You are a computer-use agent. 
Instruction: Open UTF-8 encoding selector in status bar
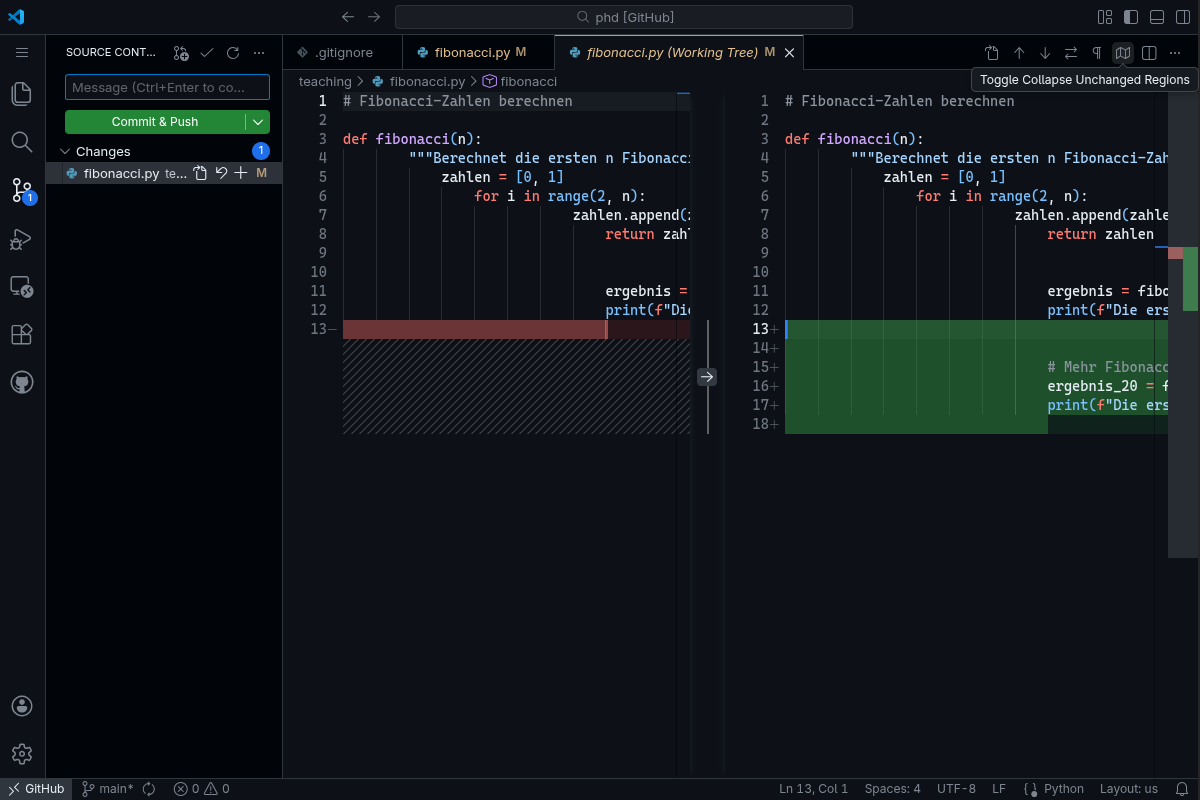coord(957,789)
